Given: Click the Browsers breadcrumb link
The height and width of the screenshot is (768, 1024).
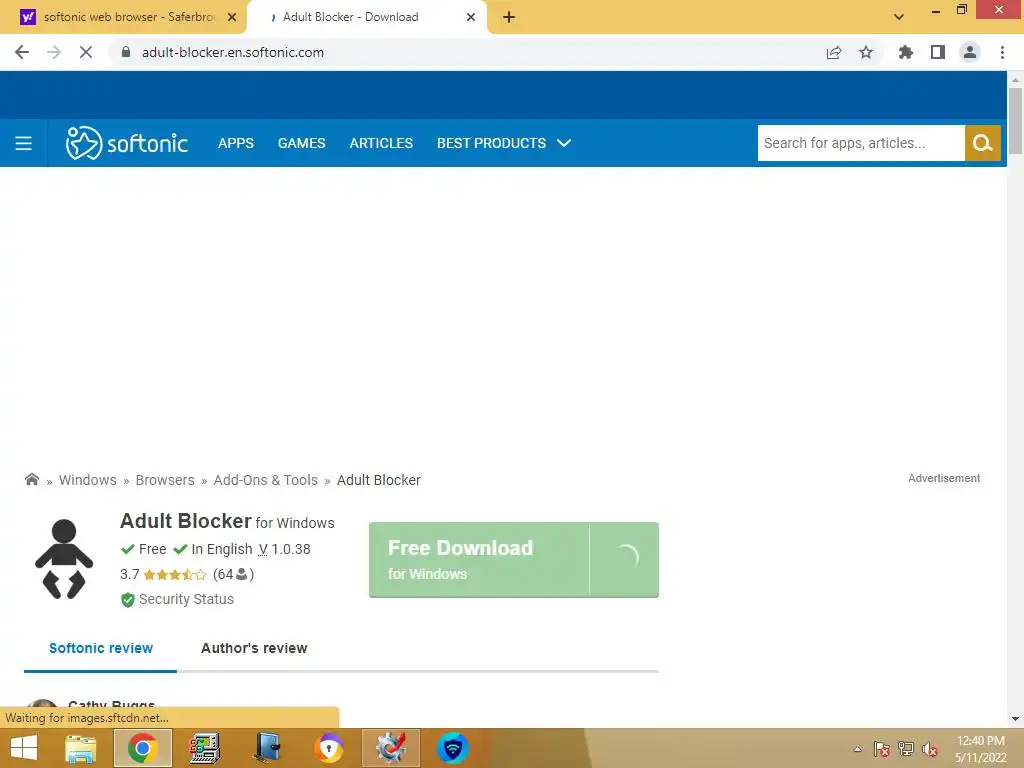Looking at the screenshot, I should 165,480.
